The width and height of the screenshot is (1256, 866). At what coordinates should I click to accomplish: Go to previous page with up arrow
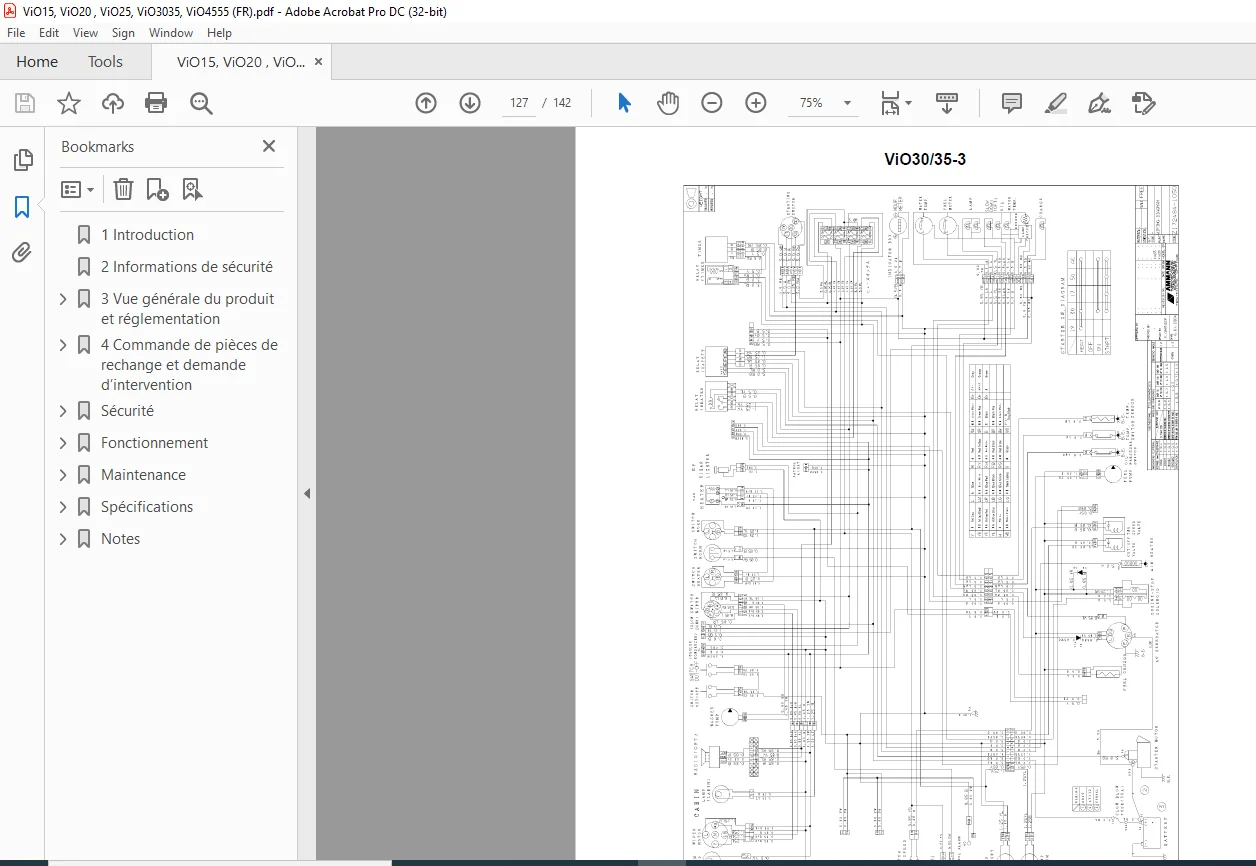tap(426, 103)
